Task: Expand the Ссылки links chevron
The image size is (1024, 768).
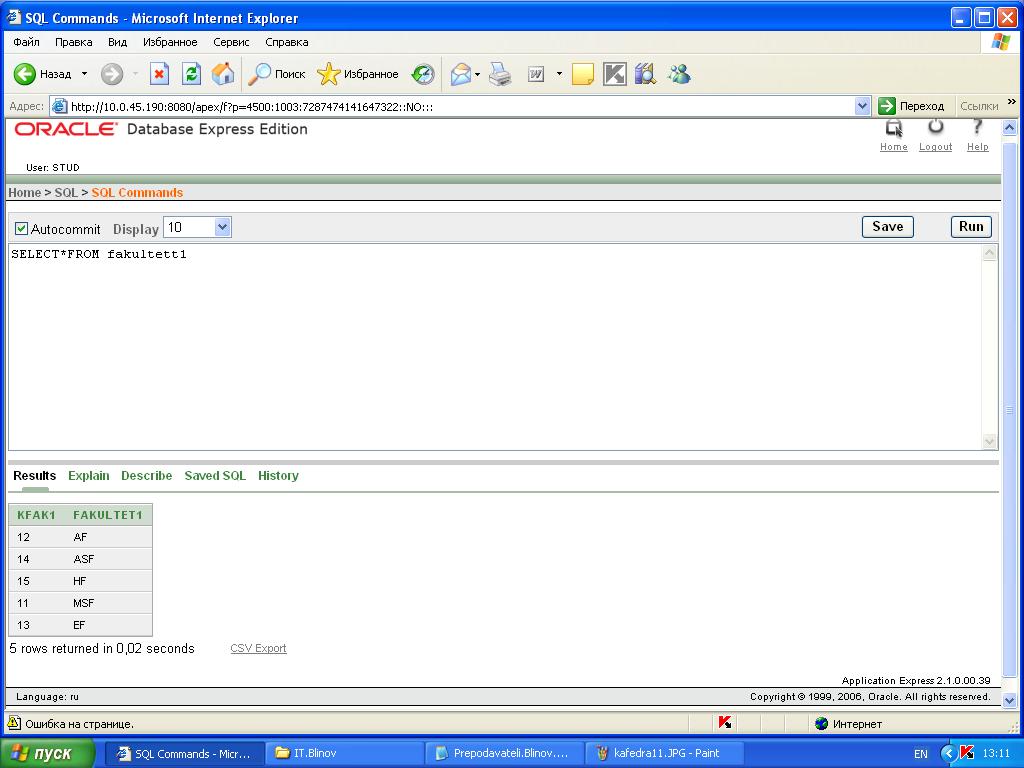Action: click(1012, 102)
